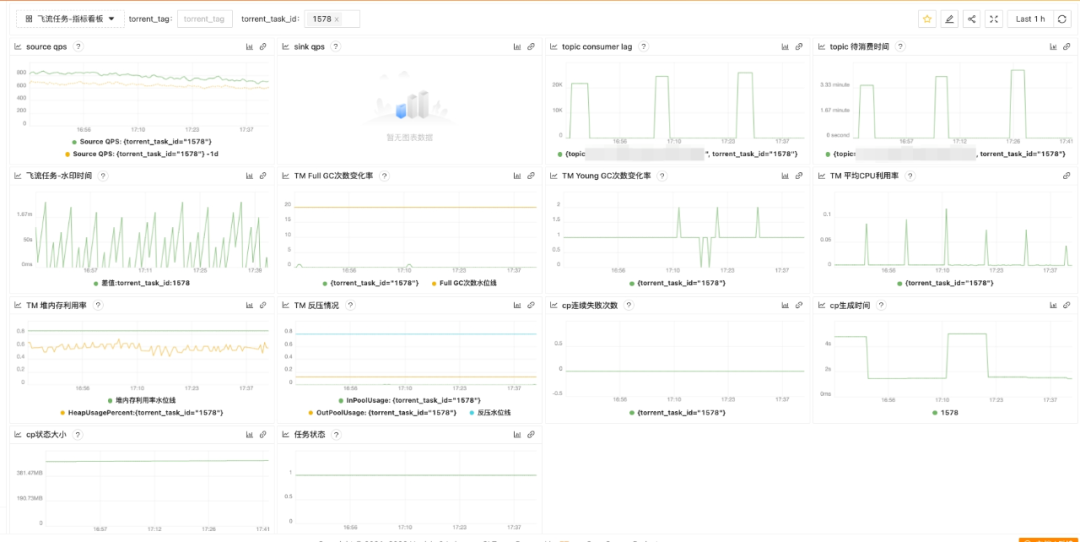Screen dimensions: 1080x542
Task: Click the 飞流任务-水印时间 panel title
Action: 59,176
